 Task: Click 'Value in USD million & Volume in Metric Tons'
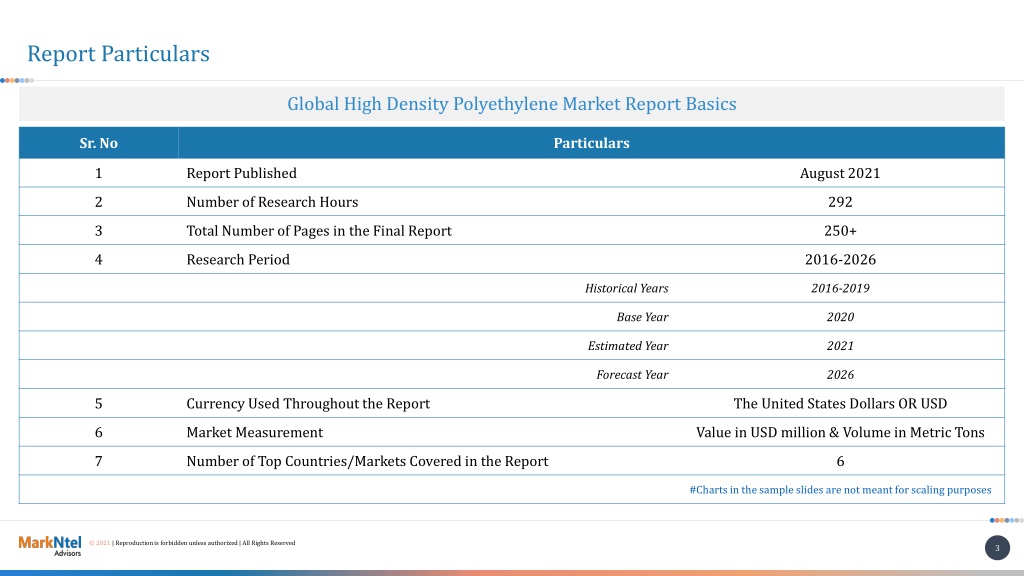coord(840,432)
